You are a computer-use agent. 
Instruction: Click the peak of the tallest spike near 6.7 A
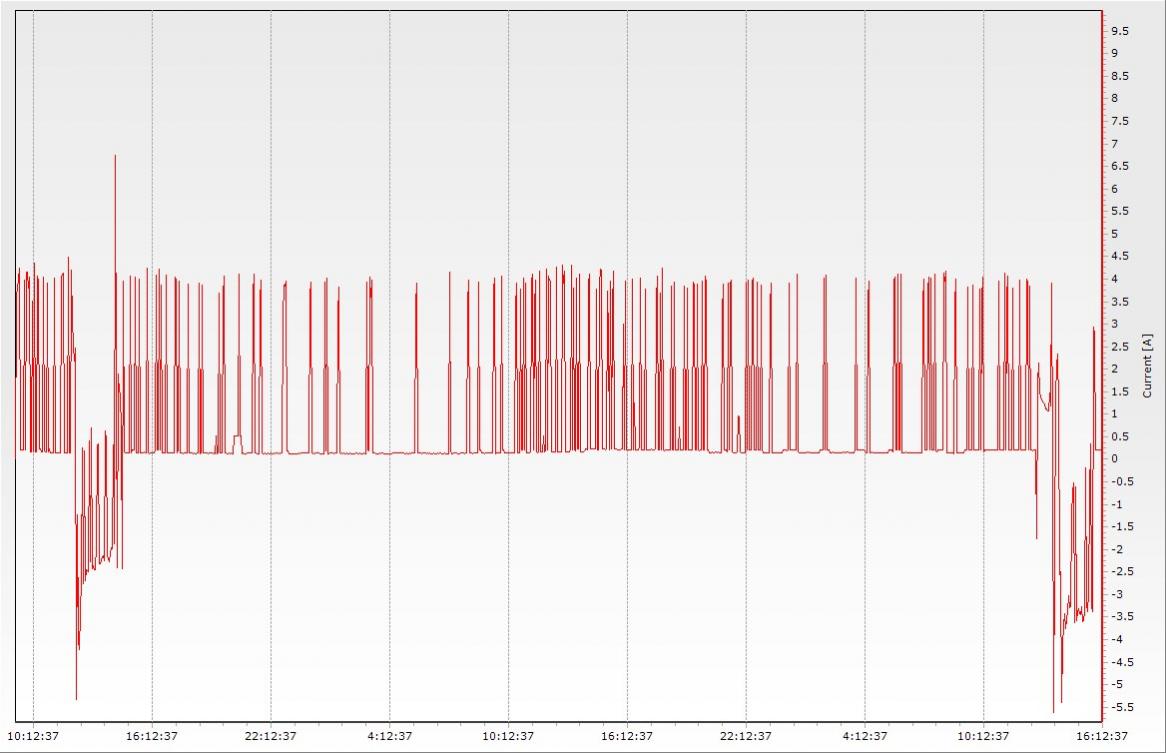pos(115,156)
